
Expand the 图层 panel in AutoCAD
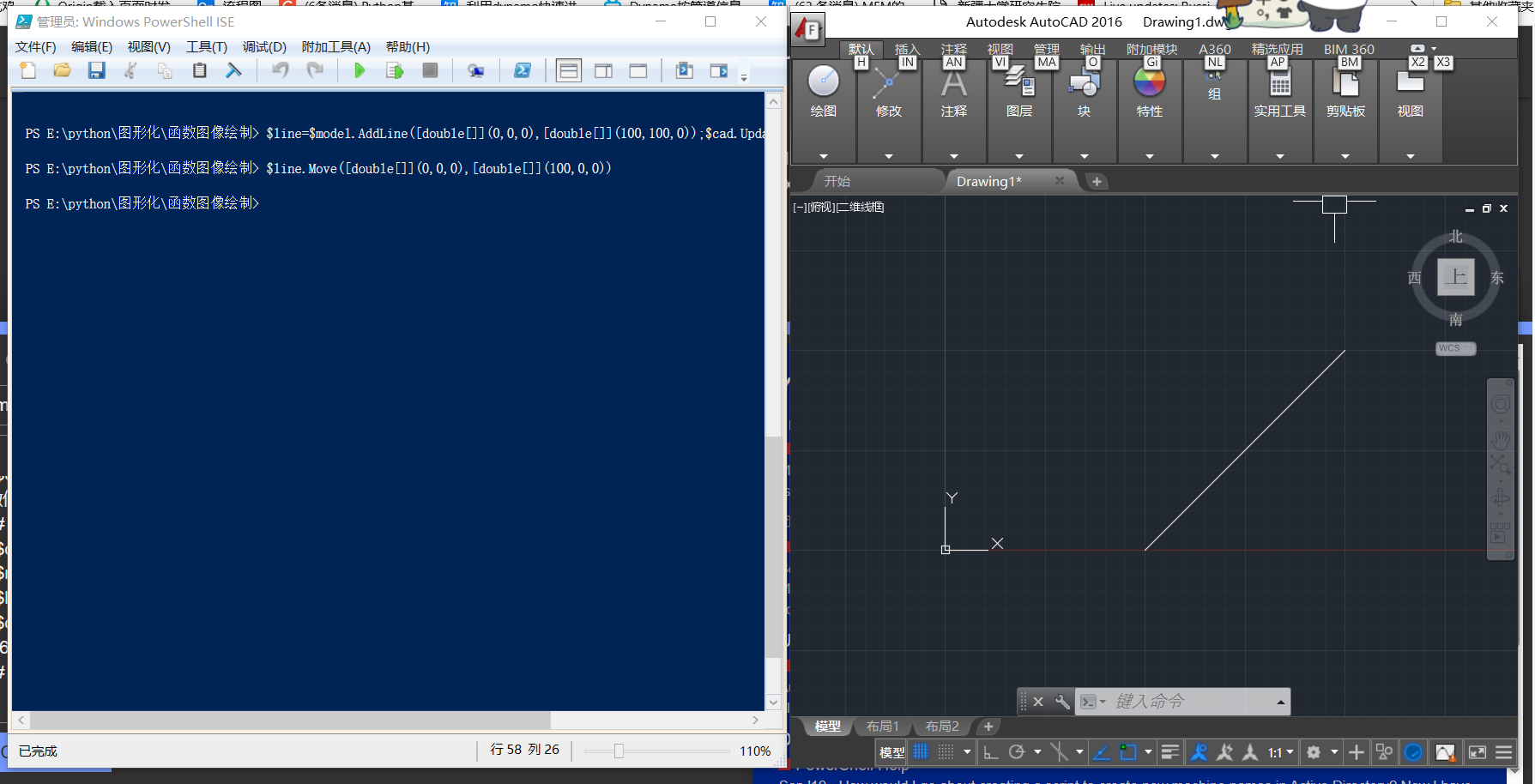pos(1019,156)
